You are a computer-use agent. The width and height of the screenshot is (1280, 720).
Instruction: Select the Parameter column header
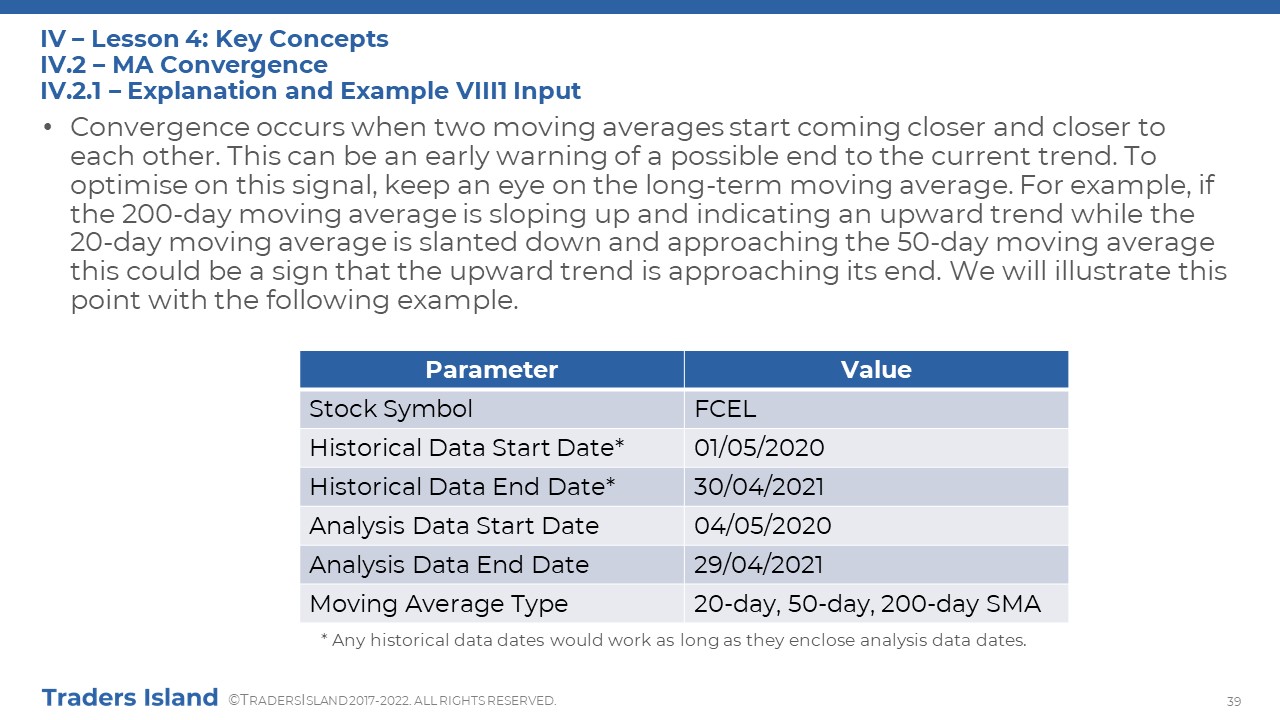[492, 369]
